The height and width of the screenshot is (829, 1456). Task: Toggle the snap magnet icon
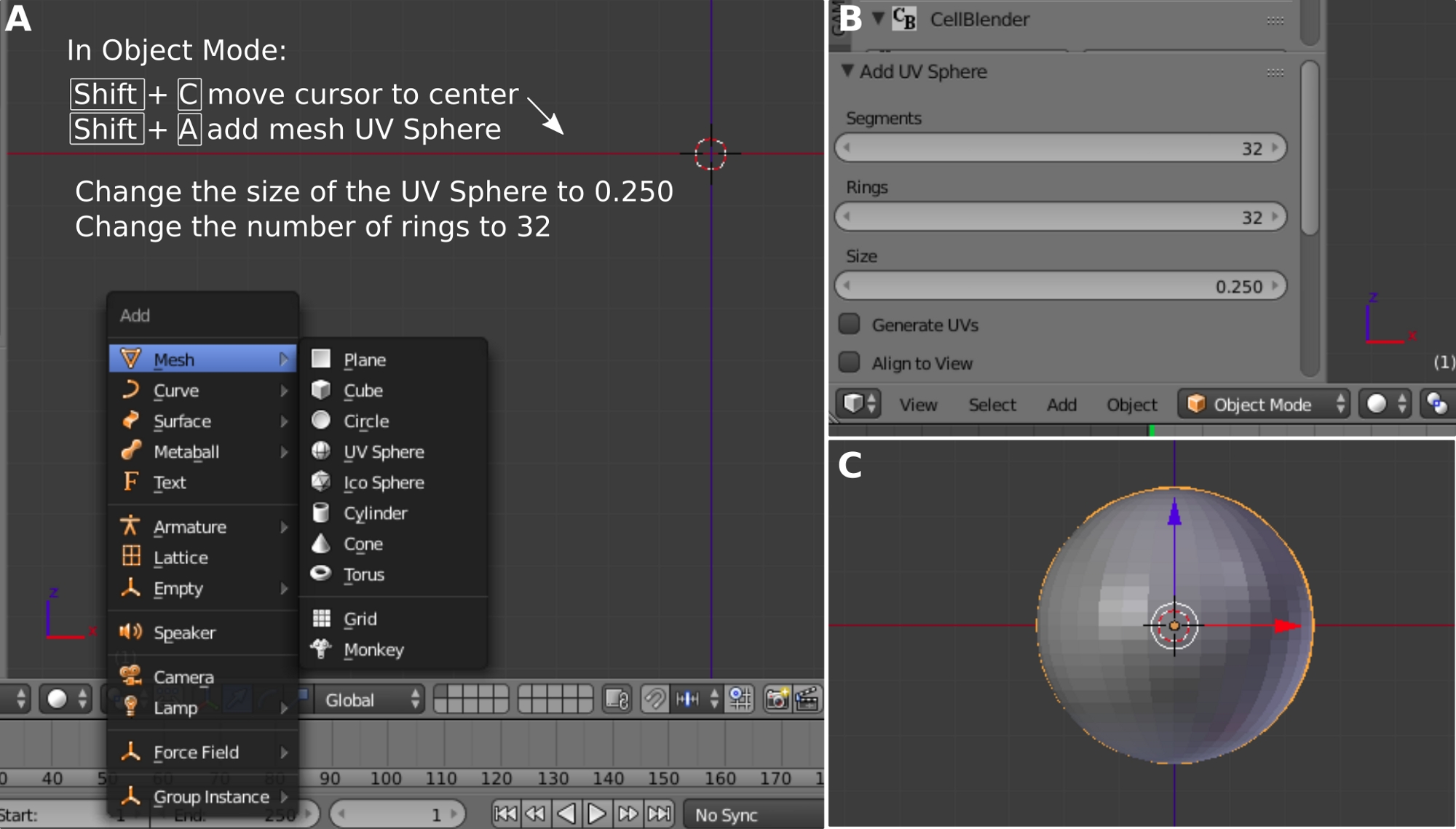click(x=654, y=699)
